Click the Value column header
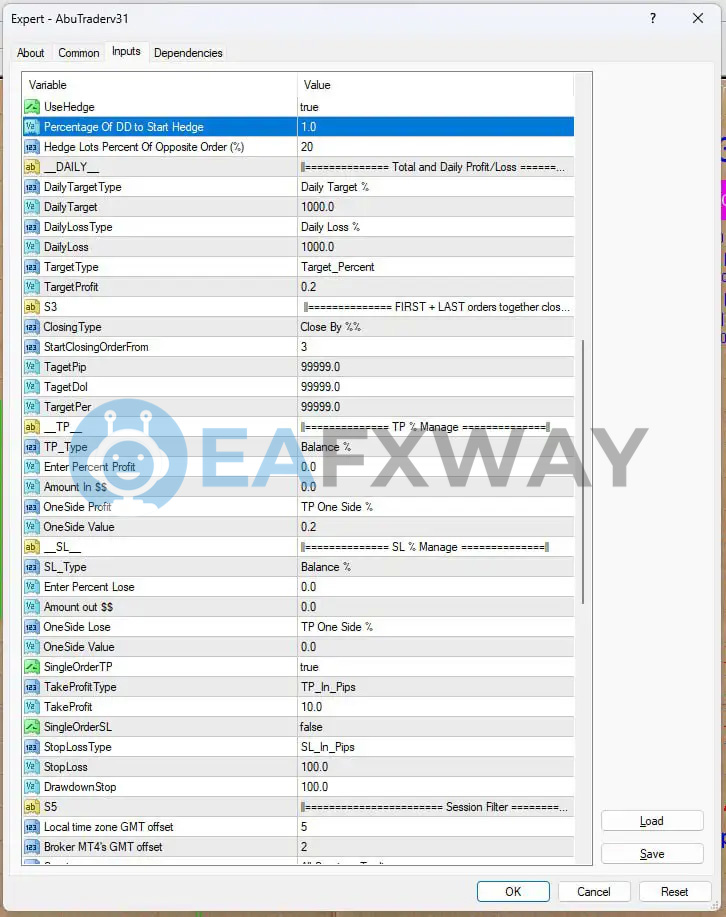 coord(435,85)
